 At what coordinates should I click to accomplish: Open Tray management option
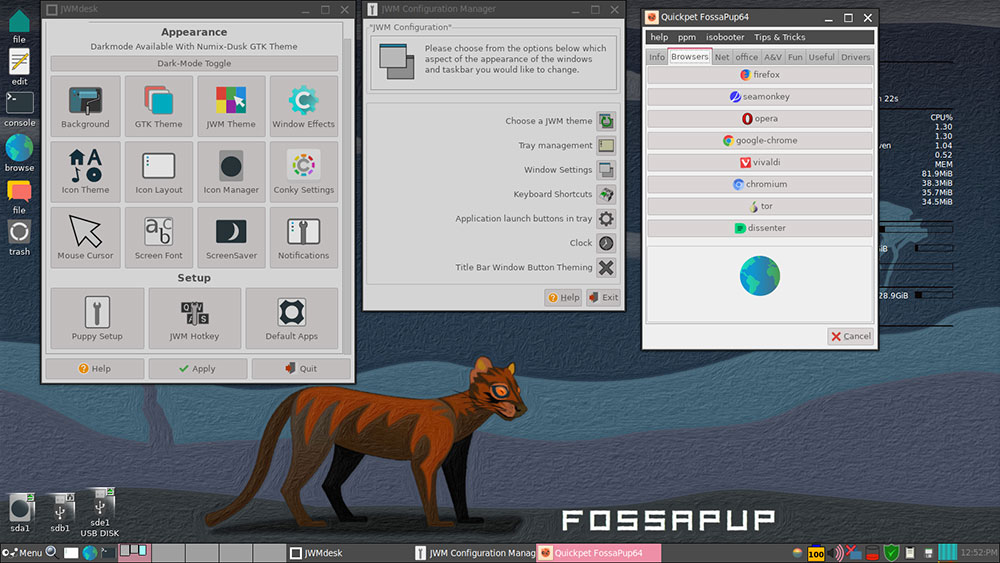[606, 145]
